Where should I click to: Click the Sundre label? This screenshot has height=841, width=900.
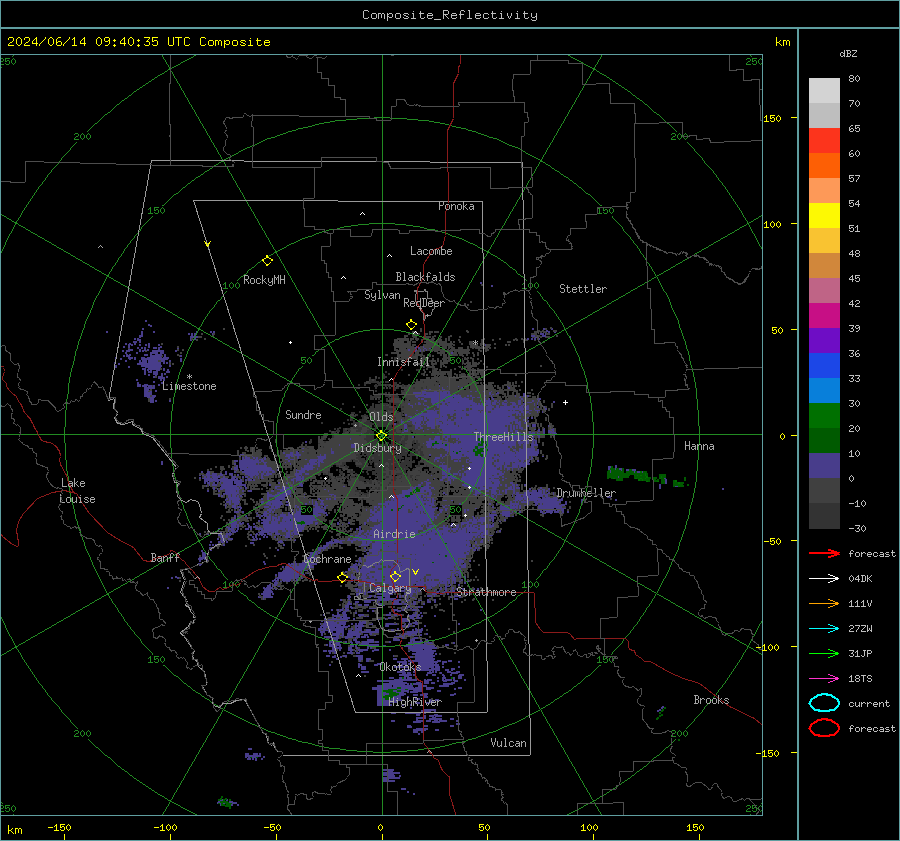coord(303,414)
